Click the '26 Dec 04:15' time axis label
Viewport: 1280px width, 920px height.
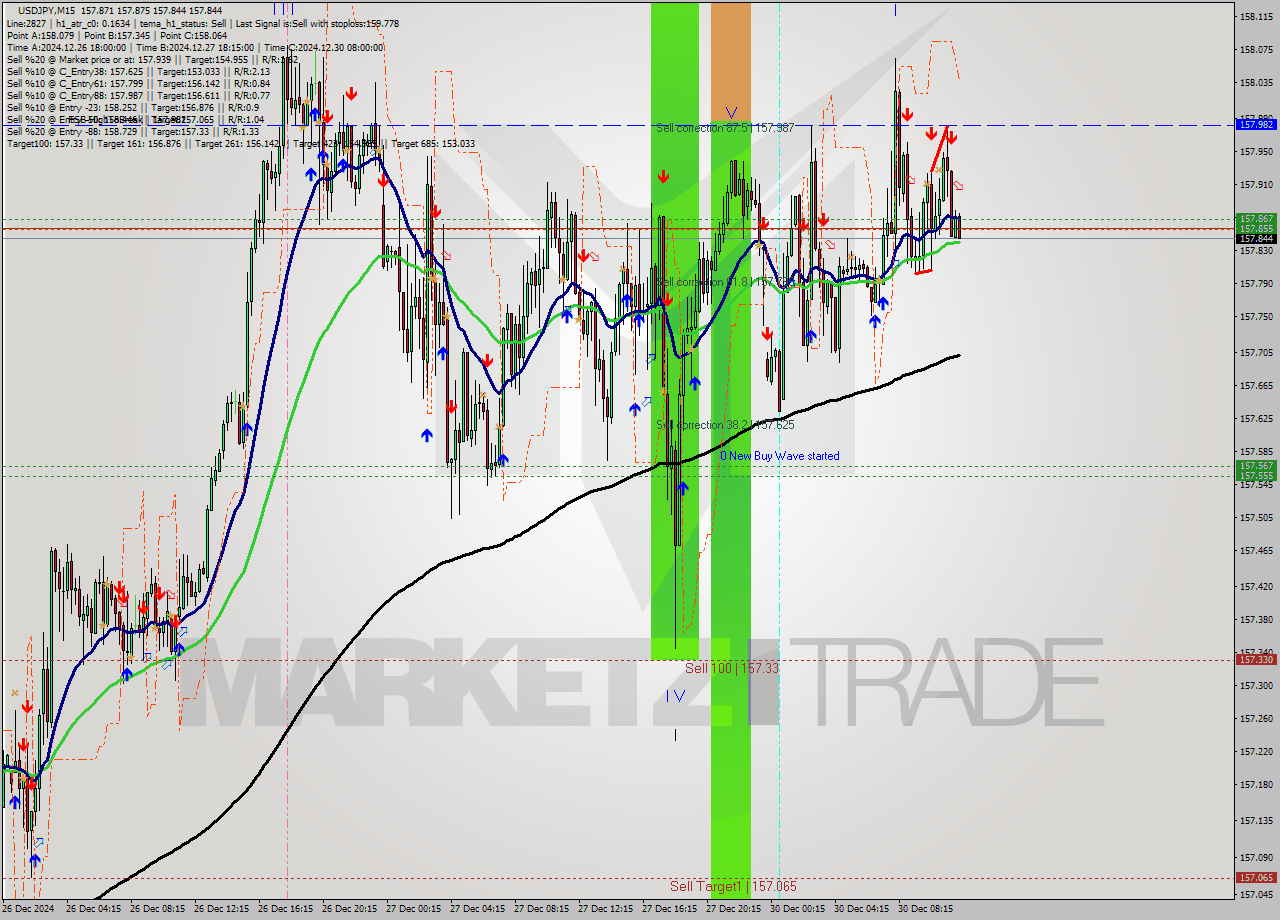point(96,909)
